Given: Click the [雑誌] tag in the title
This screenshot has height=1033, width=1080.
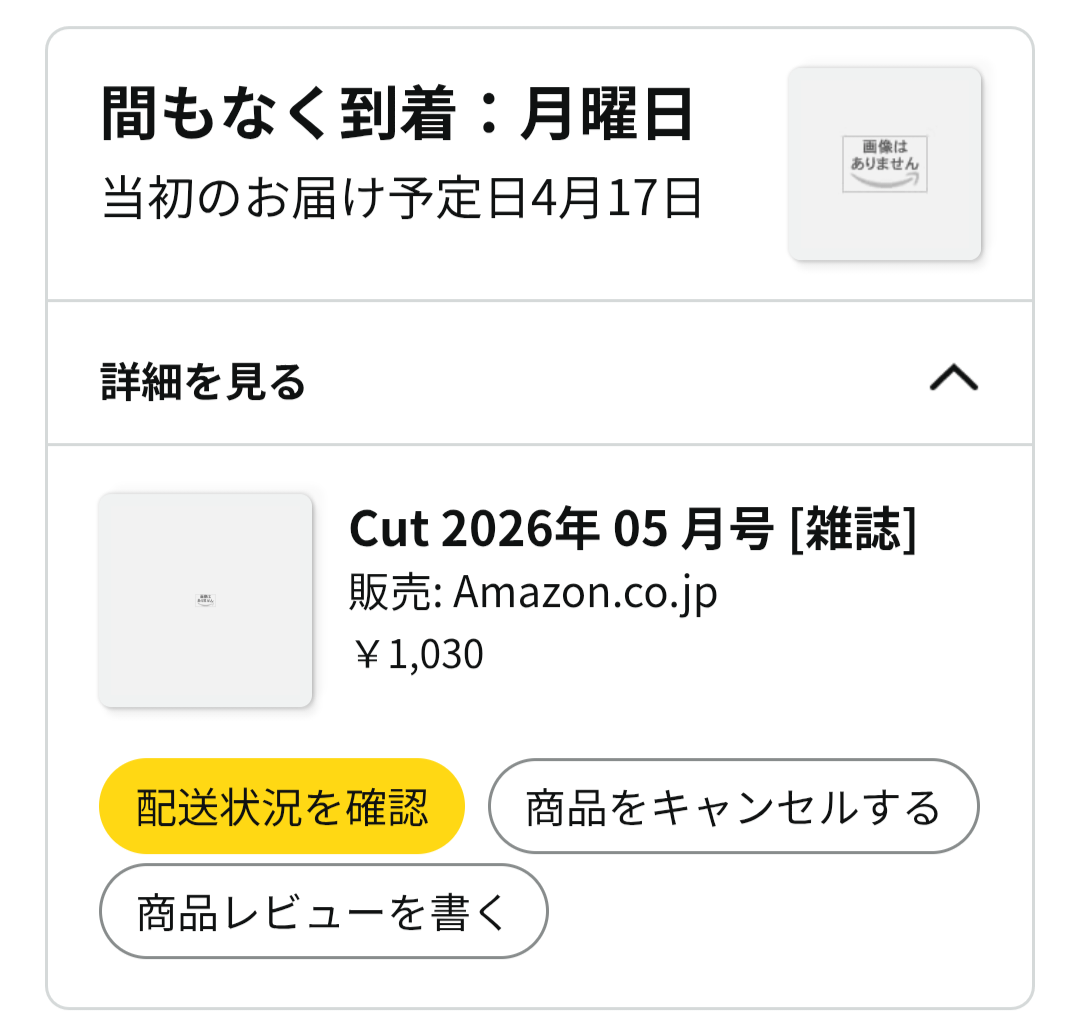Looking at the screenshot, I should click(x=852, y=530).
